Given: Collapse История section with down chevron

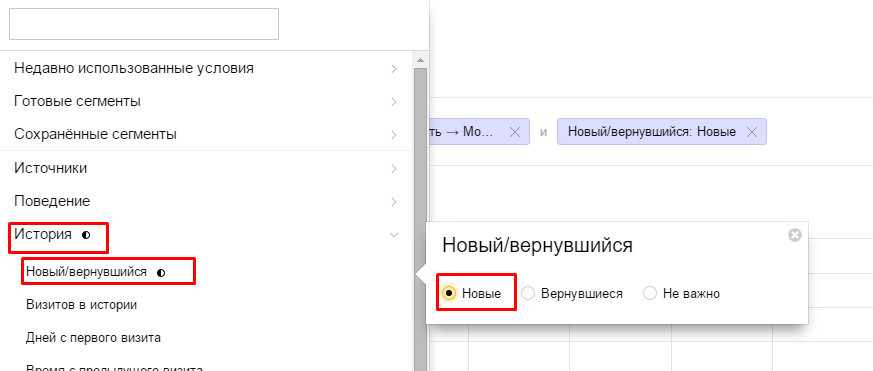Looking at the screenshot, I should click(x=394, y=235).
